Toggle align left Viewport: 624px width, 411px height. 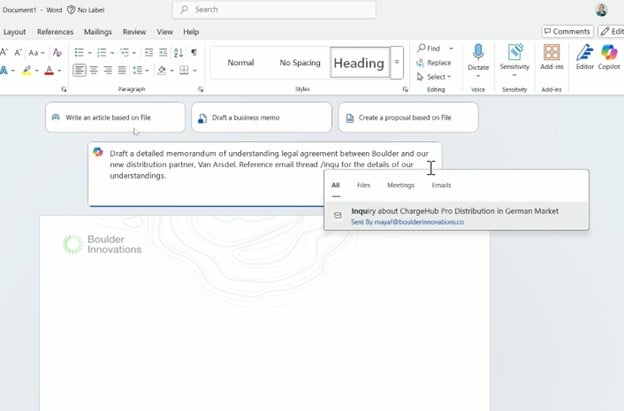[79, 70]
